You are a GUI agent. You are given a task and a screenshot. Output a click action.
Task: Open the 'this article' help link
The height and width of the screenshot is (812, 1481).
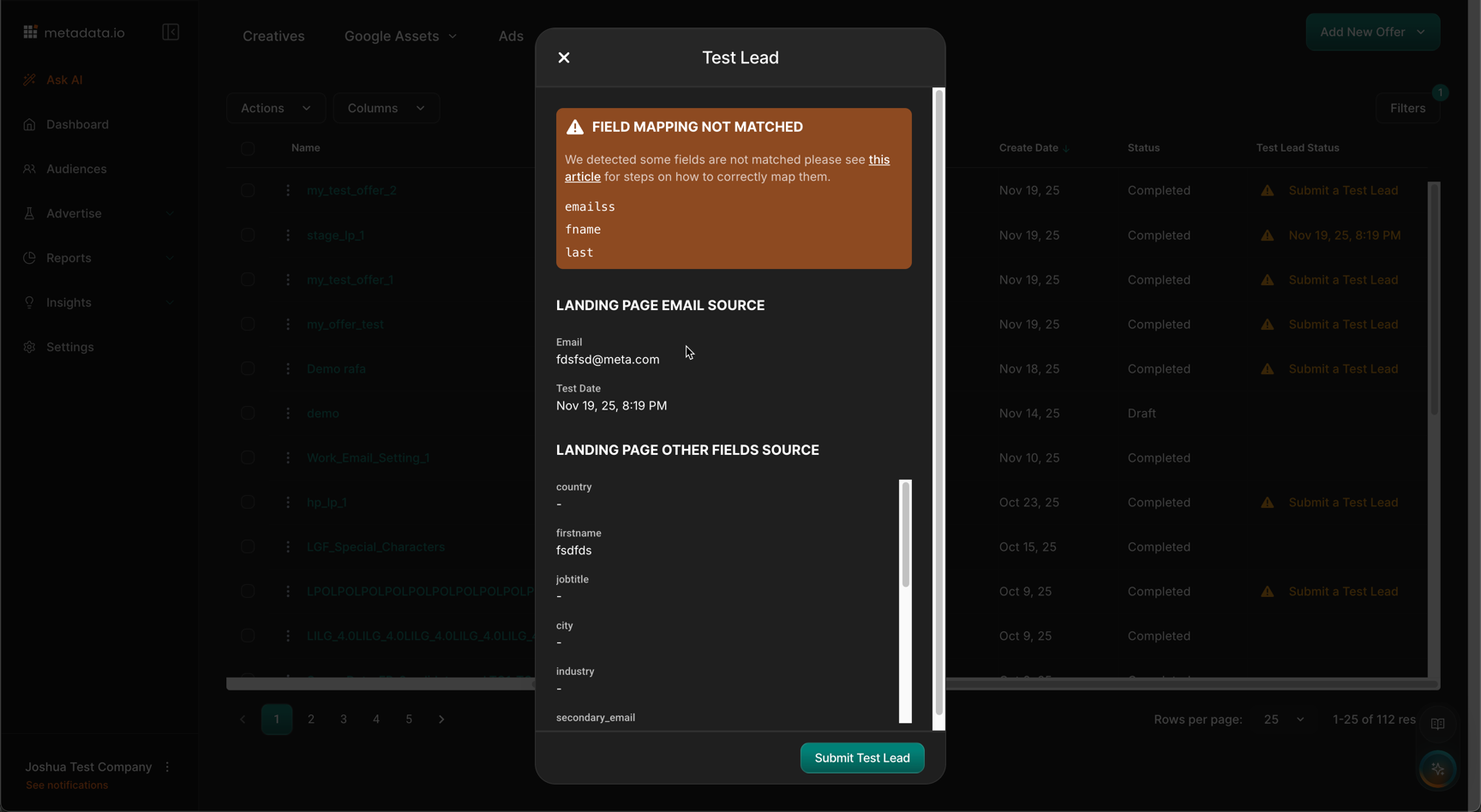click(x=878, y=160)
